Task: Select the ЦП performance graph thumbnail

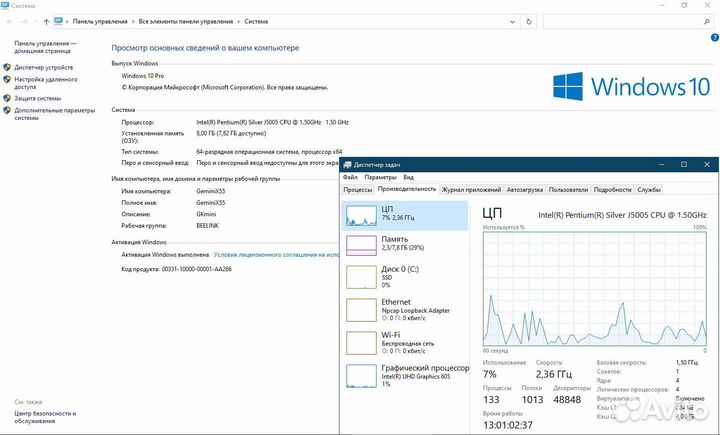Action: (361, 216)
